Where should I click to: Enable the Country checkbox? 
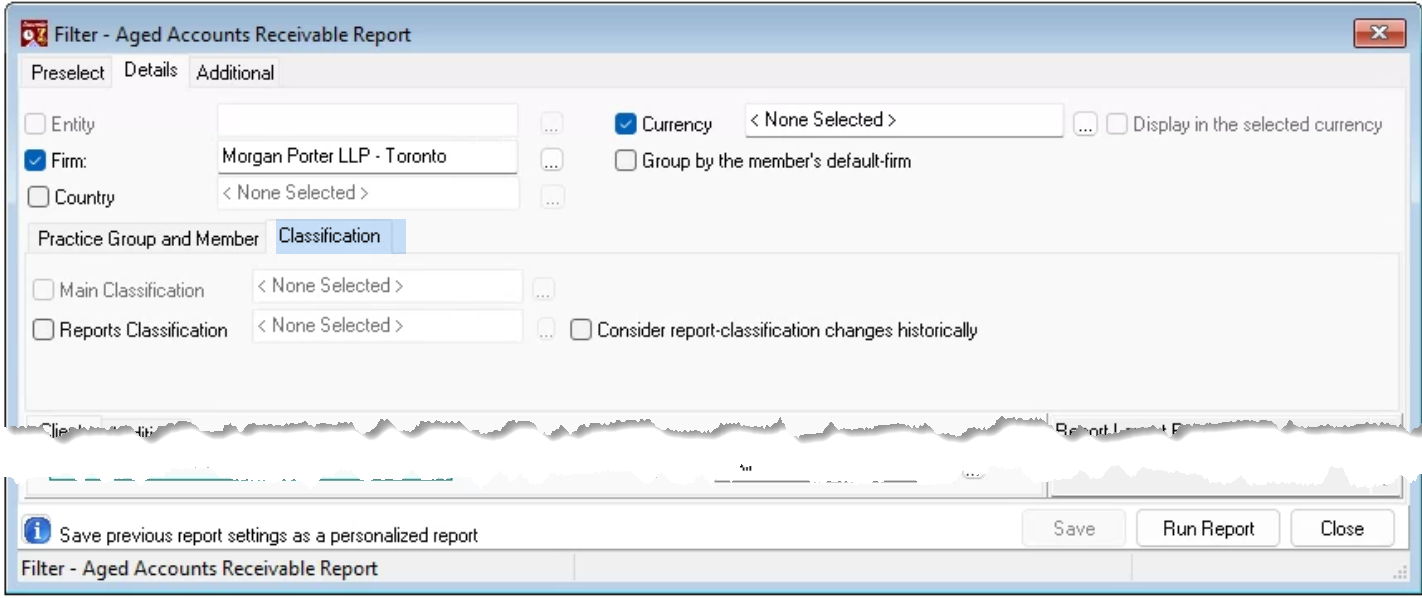click(38, 197)
